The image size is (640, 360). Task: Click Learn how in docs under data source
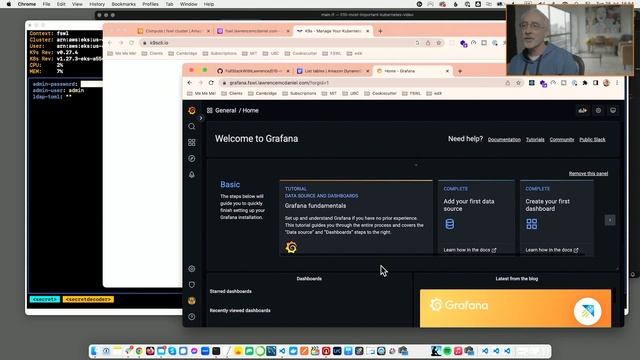click(x=470, y=250)
